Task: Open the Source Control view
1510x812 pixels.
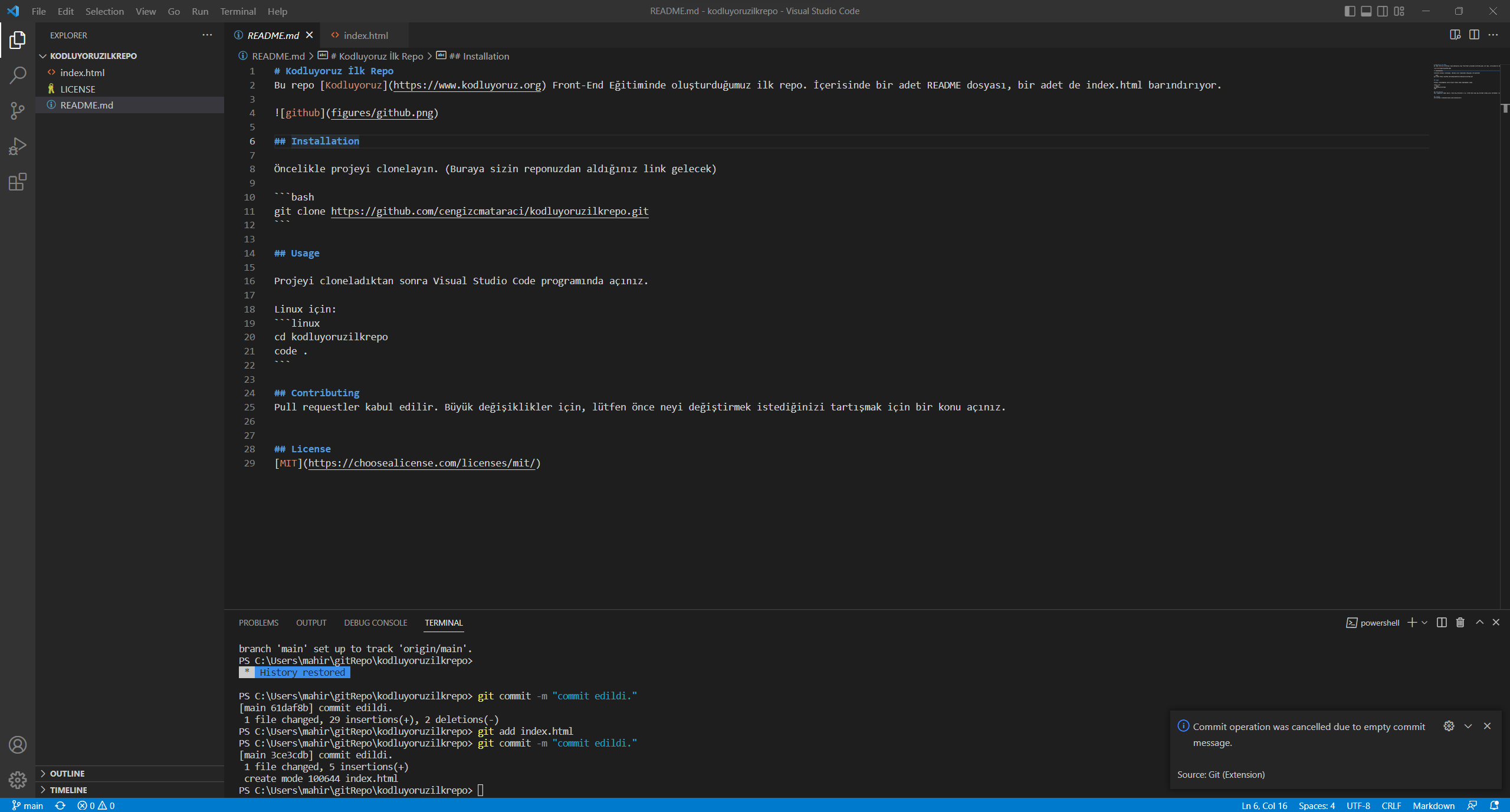Action: point(18,111)
